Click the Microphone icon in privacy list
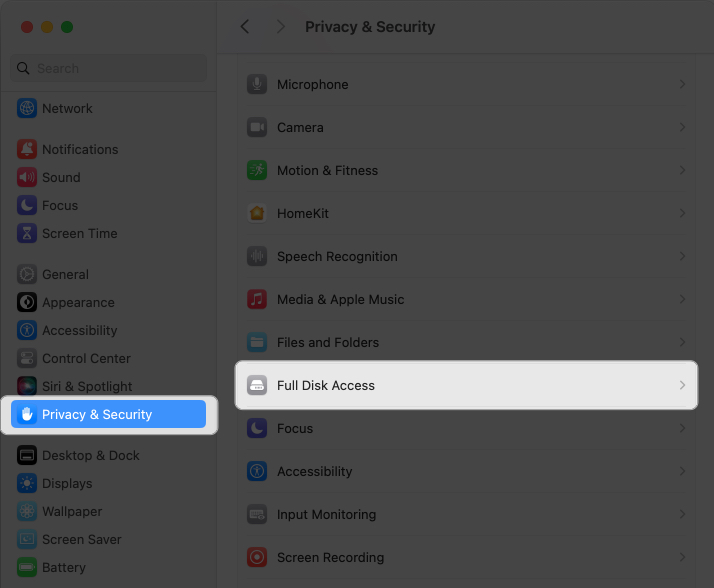This screenshot has height=588, width=714. pos(257,84)
